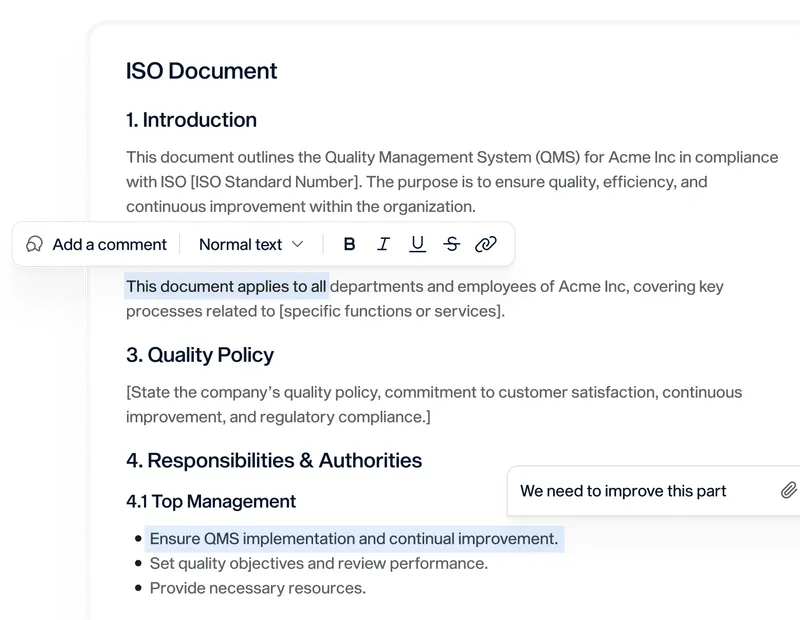The width and height of the screenshot is (800, 620).
Task: Click the 'continuous improvement within the organization.' line
Action: click(301, 207)
